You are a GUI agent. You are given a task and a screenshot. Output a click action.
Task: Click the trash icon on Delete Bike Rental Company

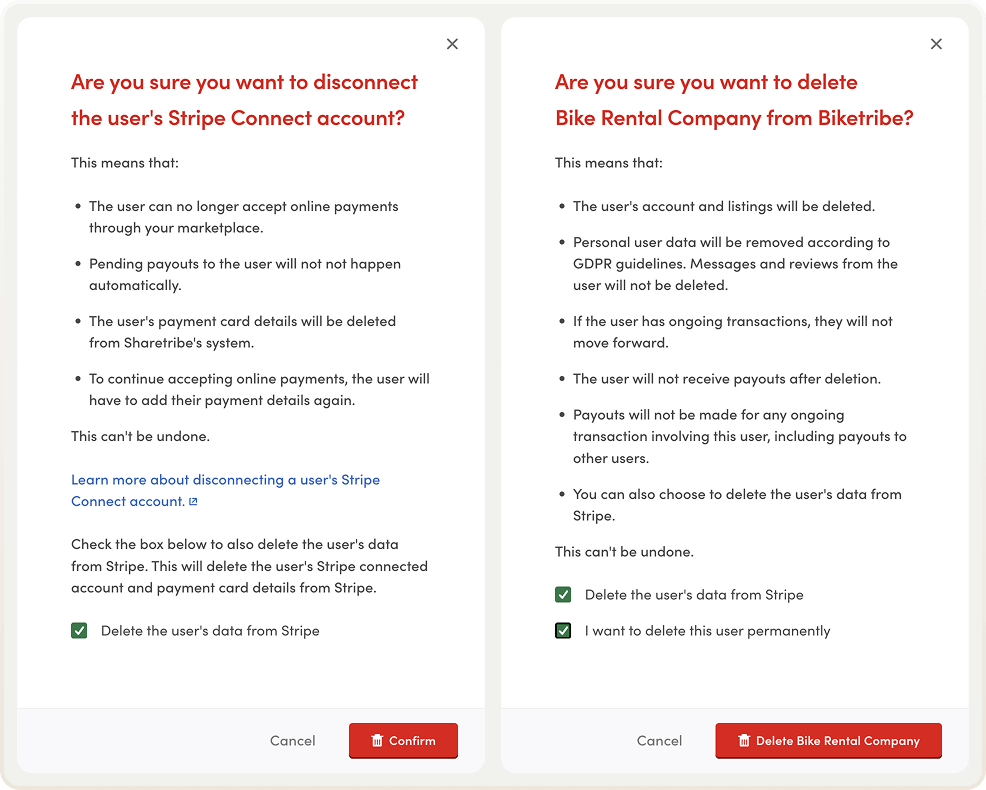(744, 741)
